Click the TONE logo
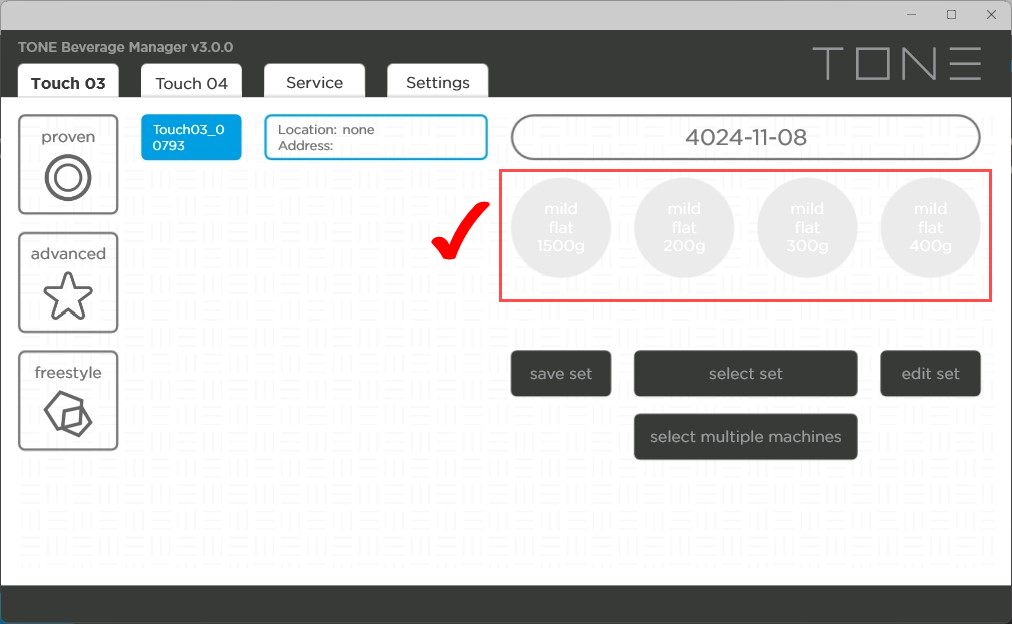Viewport: 1012px width, 624px height. (897, 63)
